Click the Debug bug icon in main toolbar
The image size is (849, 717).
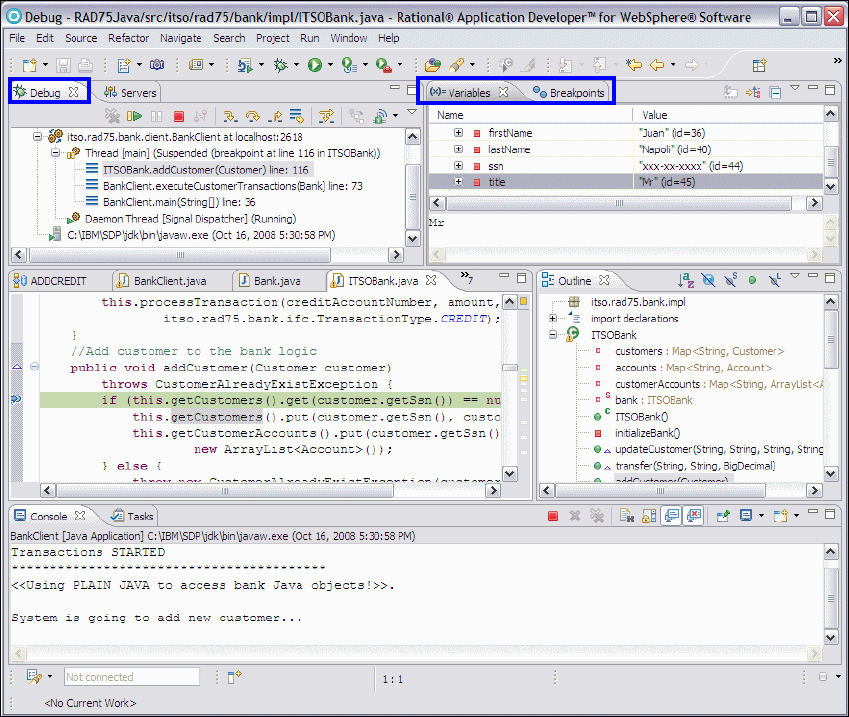[280, 65]
